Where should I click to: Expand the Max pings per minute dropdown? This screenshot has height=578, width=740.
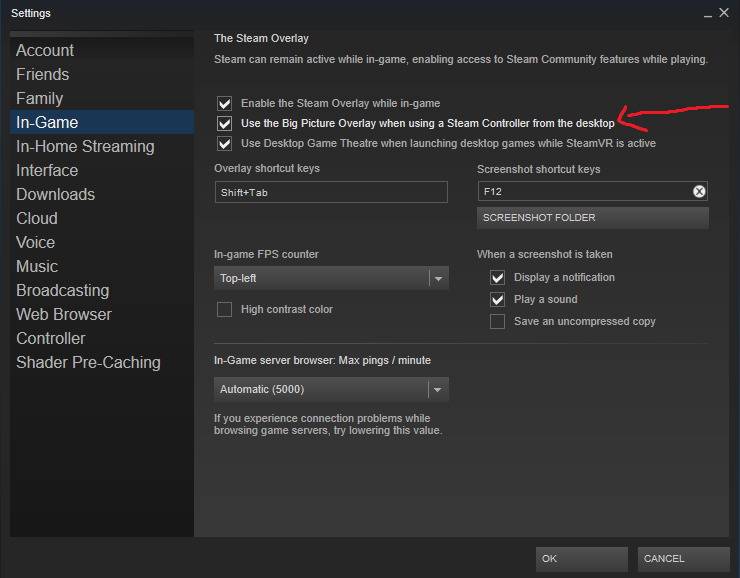(x=437, y=390)
